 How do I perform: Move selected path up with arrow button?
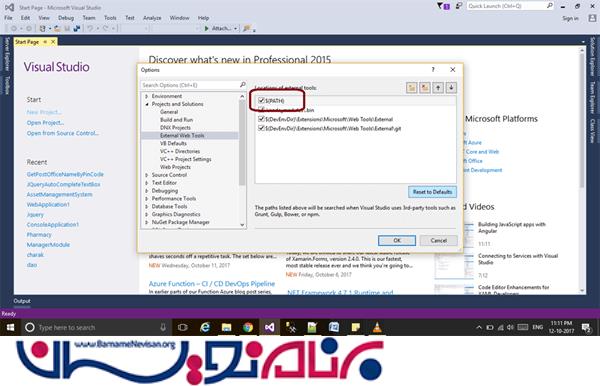[438, 88]
